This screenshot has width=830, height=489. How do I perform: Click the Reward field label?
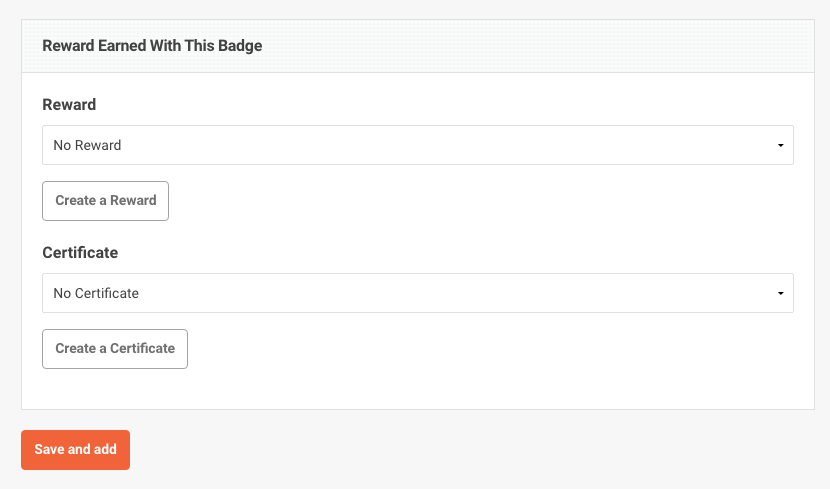pyautogui.click(x=69, y=105)
